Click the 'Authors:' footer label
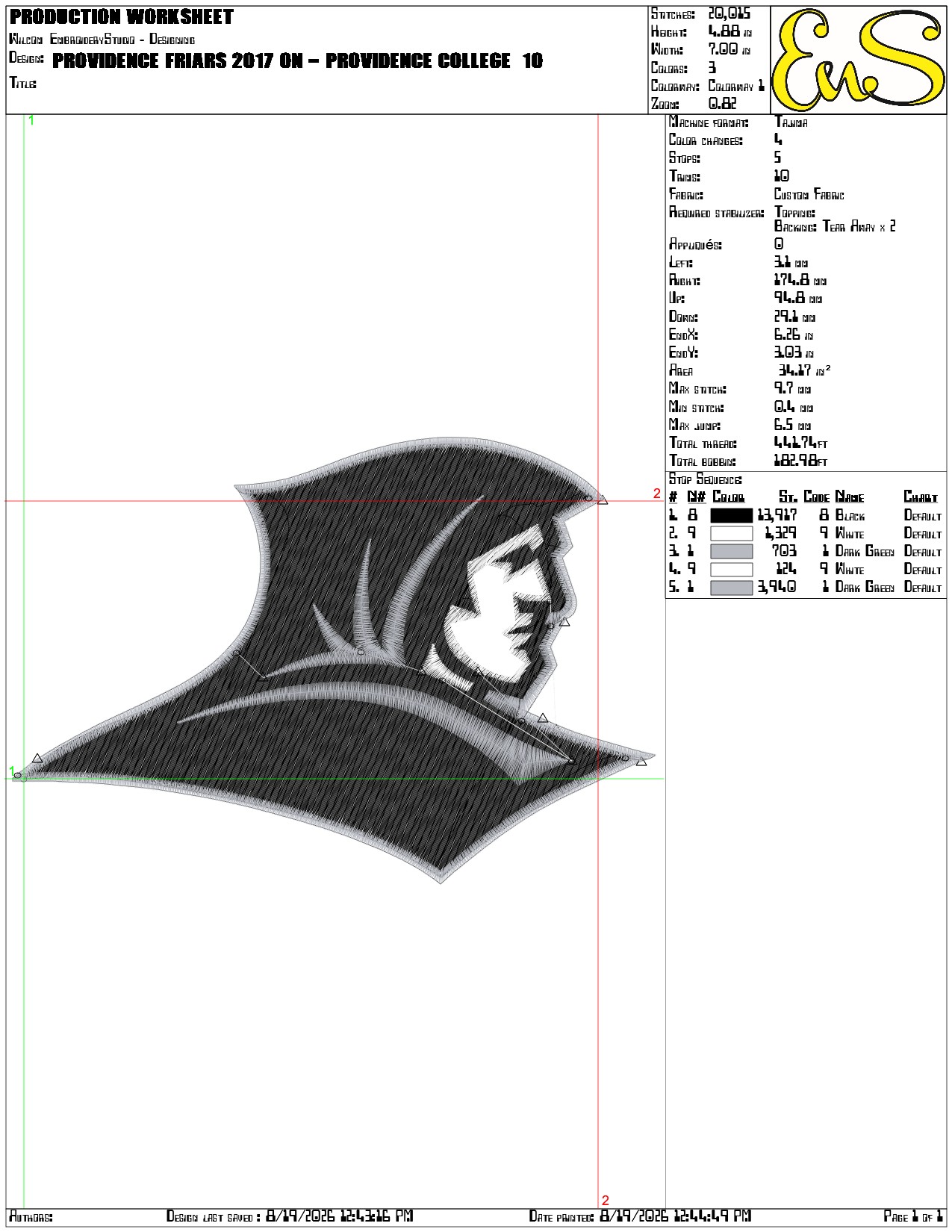Viewport: 952px width, 1232px height. 31,1217
